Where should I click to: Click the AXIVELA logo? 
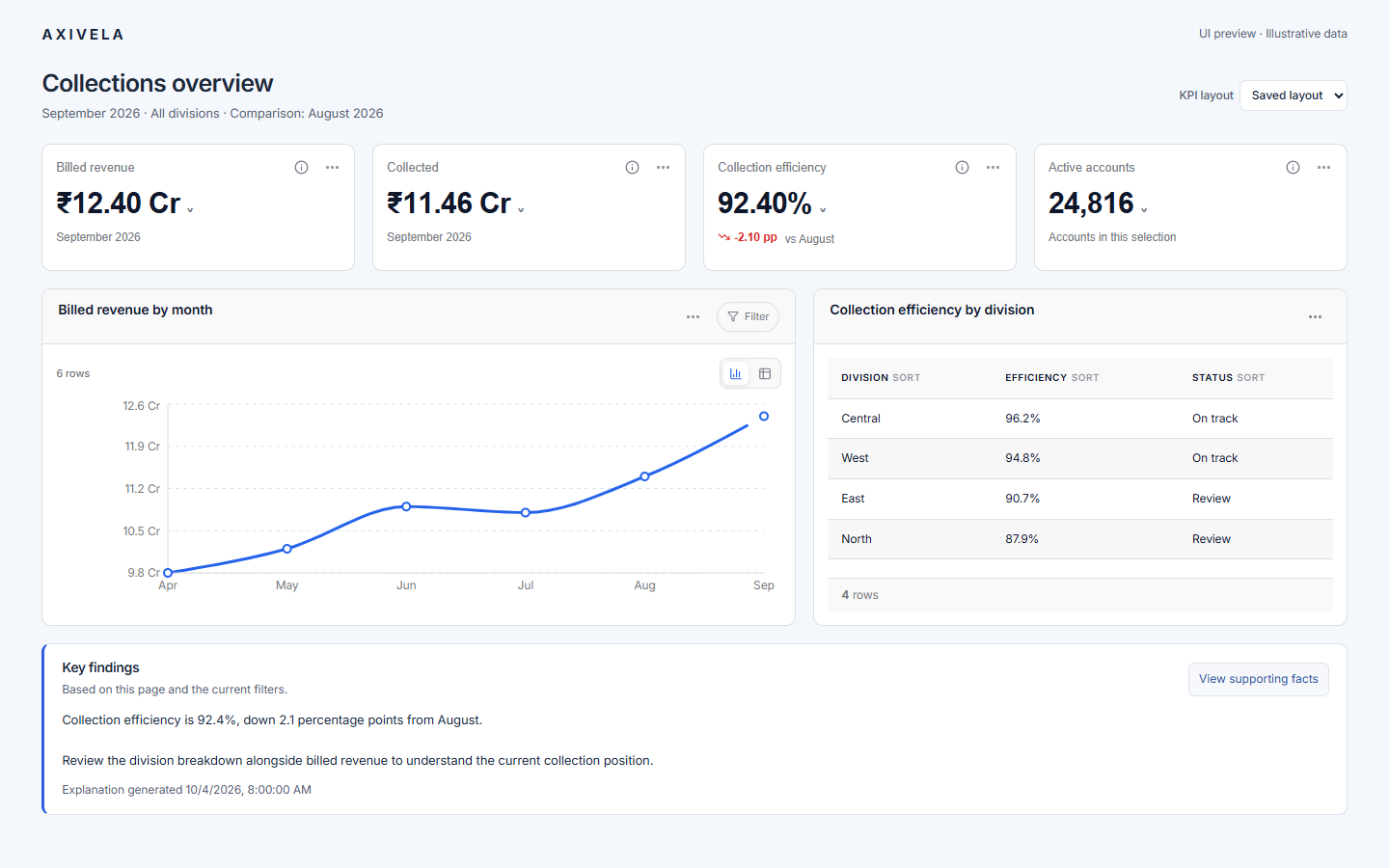point(83,35)
